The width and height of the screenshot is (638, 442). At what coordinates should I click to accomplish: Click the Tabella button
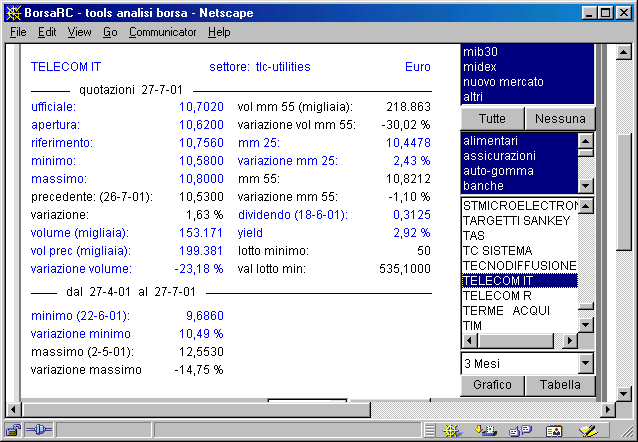pyautogui.click(x=560, y=385)
